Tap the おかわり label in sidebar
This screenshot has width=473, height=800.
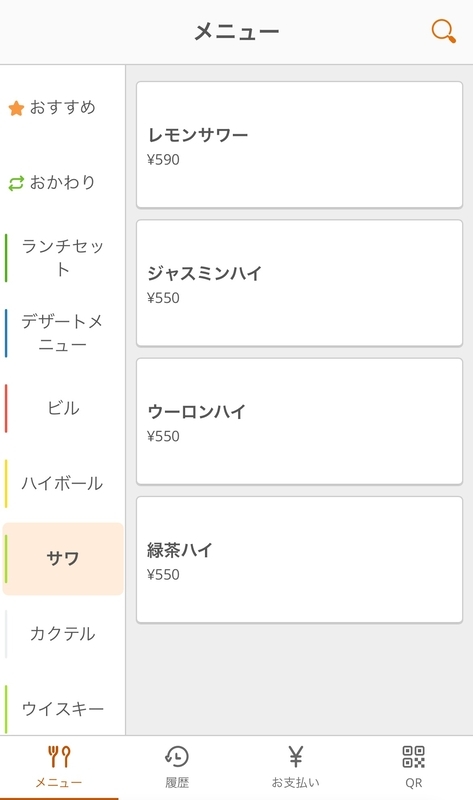(x=62, y=183)
